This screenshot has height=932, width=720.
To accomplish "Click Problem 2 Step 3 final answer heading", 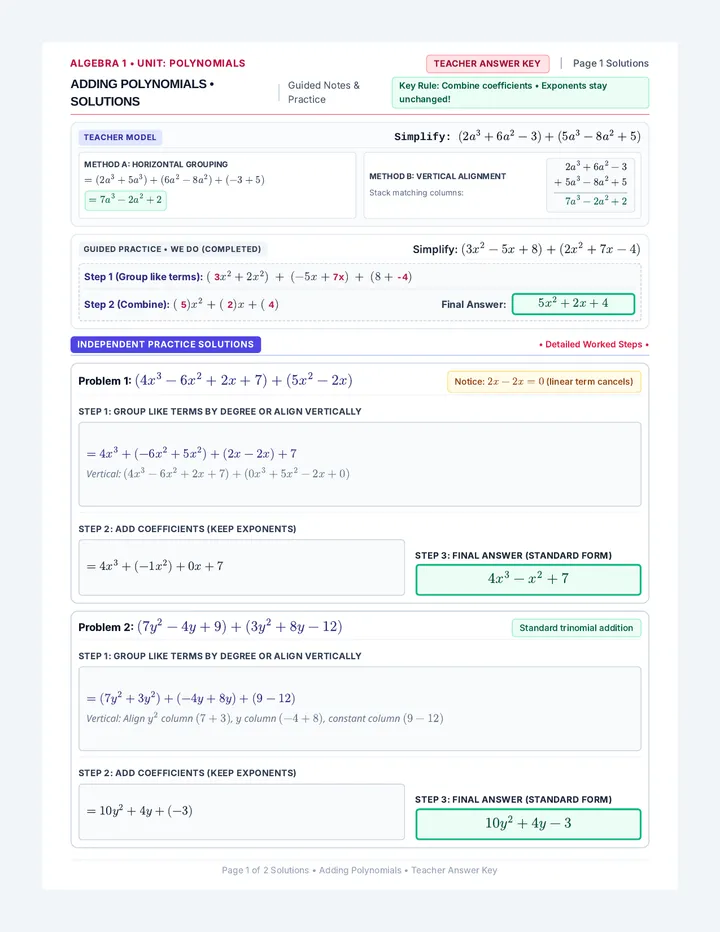I will [x=513, y=800].
